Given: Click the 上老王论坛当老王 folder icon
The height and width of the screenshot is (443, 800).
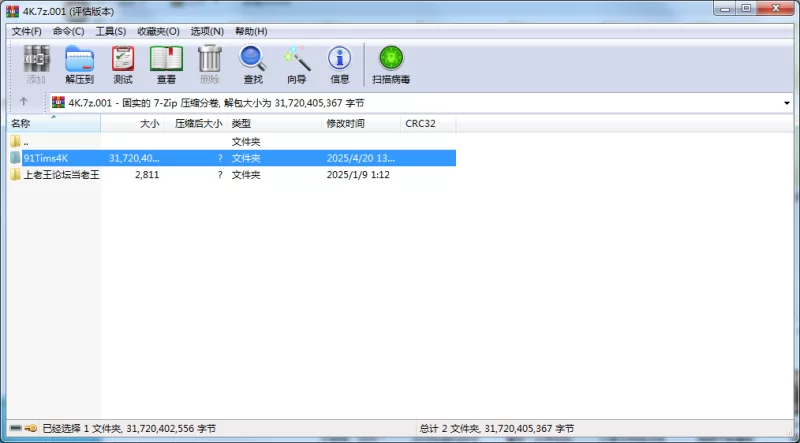Looking at the screenshot, I should 15,175.
